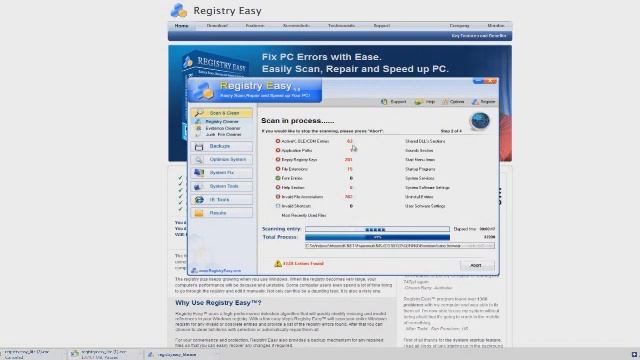Viewport: 640px width, 360px height.
Task: Click the Results folder icon
Action: 199,213
